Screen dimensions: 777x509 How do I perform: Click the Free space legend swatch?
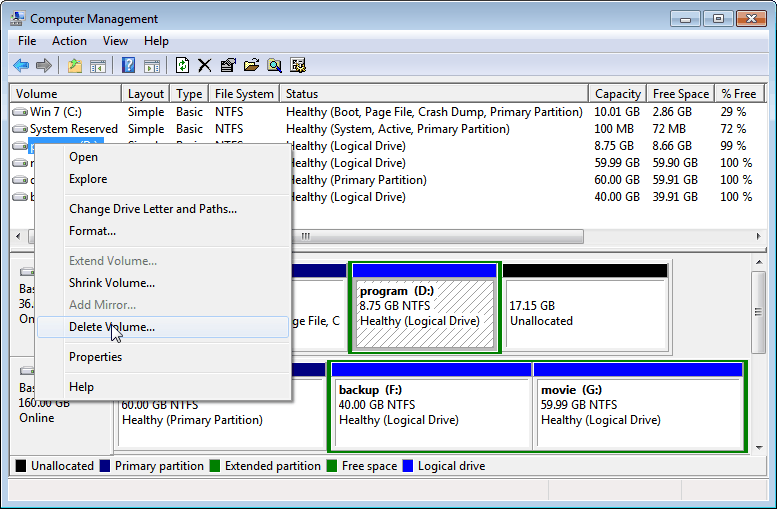click(332, 466)
